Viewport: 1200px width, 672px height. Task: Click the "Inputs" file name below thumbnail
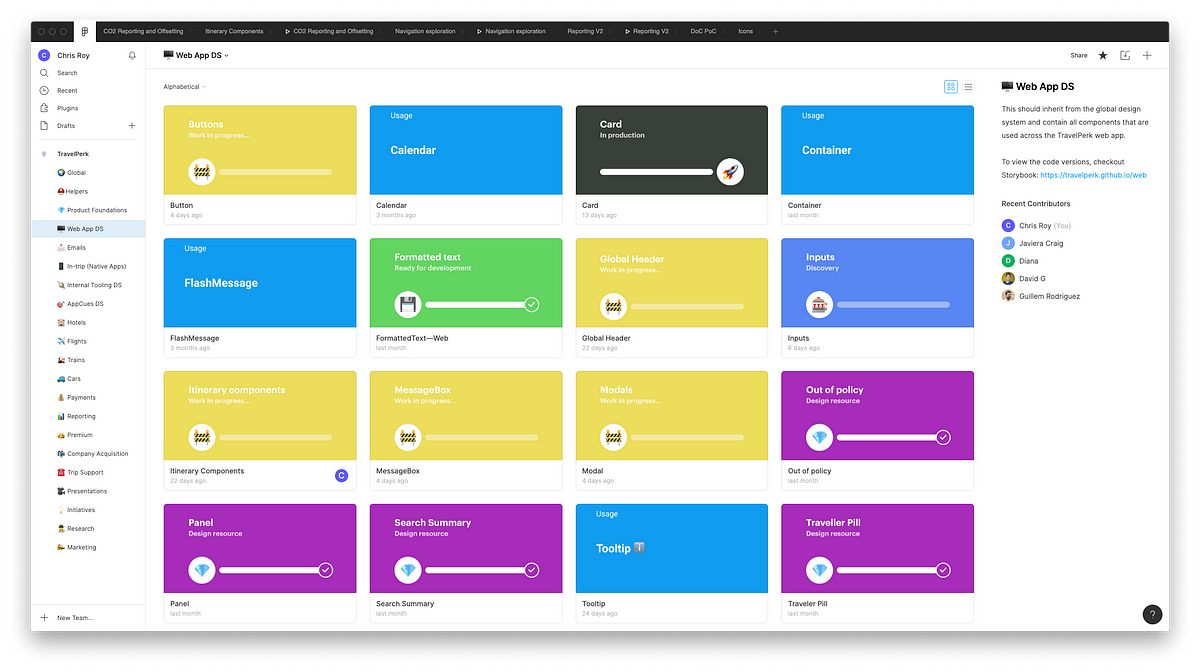click(x=799, y=338)
